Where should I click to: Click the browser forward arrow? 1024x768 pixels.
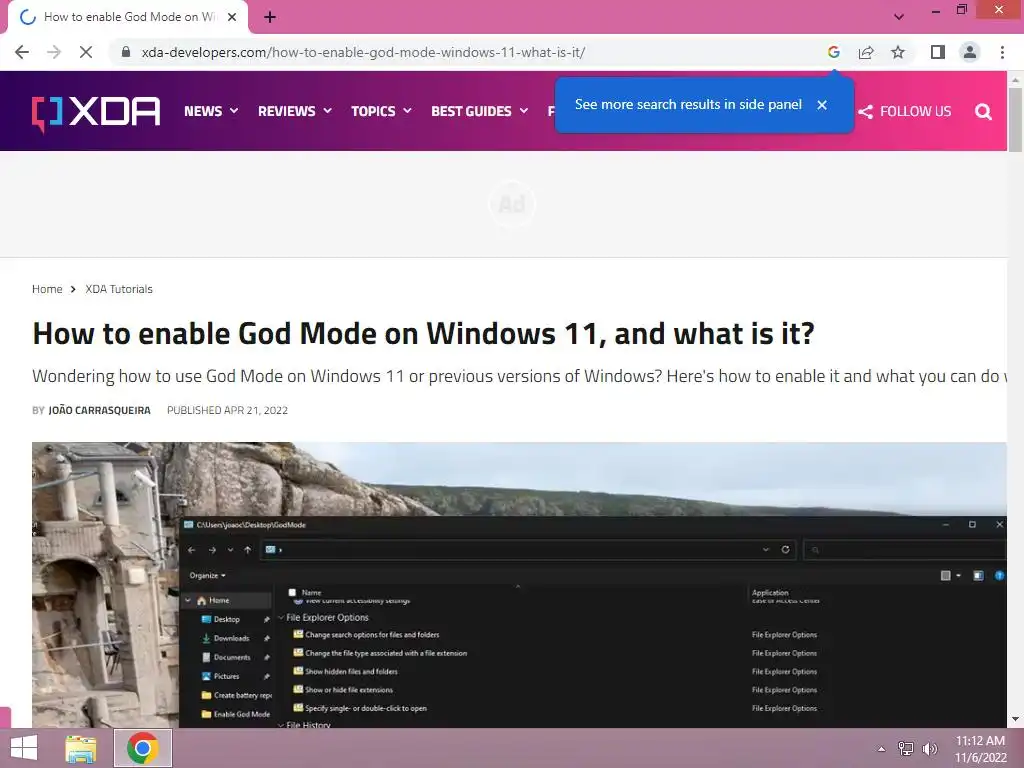click(x=54, y=52)
